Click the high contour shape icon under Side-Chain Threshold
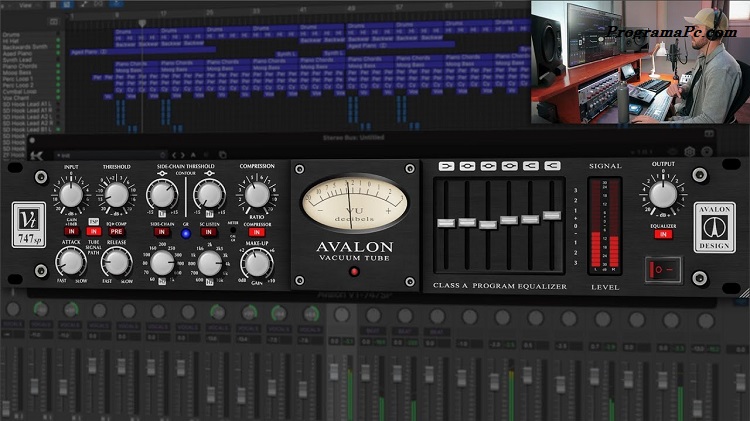Viewport: 750px width, 421px height. (x=209, y=173)
